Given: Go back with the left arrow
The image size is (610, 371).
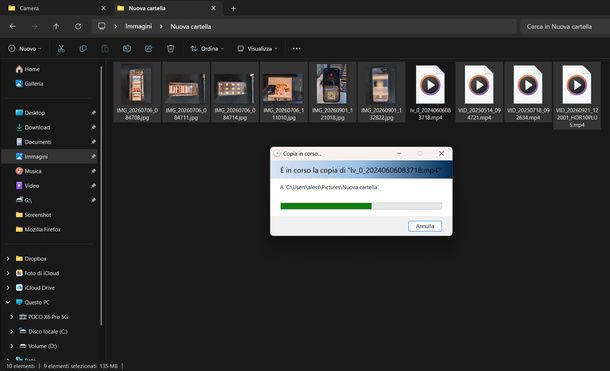Looking at the screenshot, I should pos(12,26).
